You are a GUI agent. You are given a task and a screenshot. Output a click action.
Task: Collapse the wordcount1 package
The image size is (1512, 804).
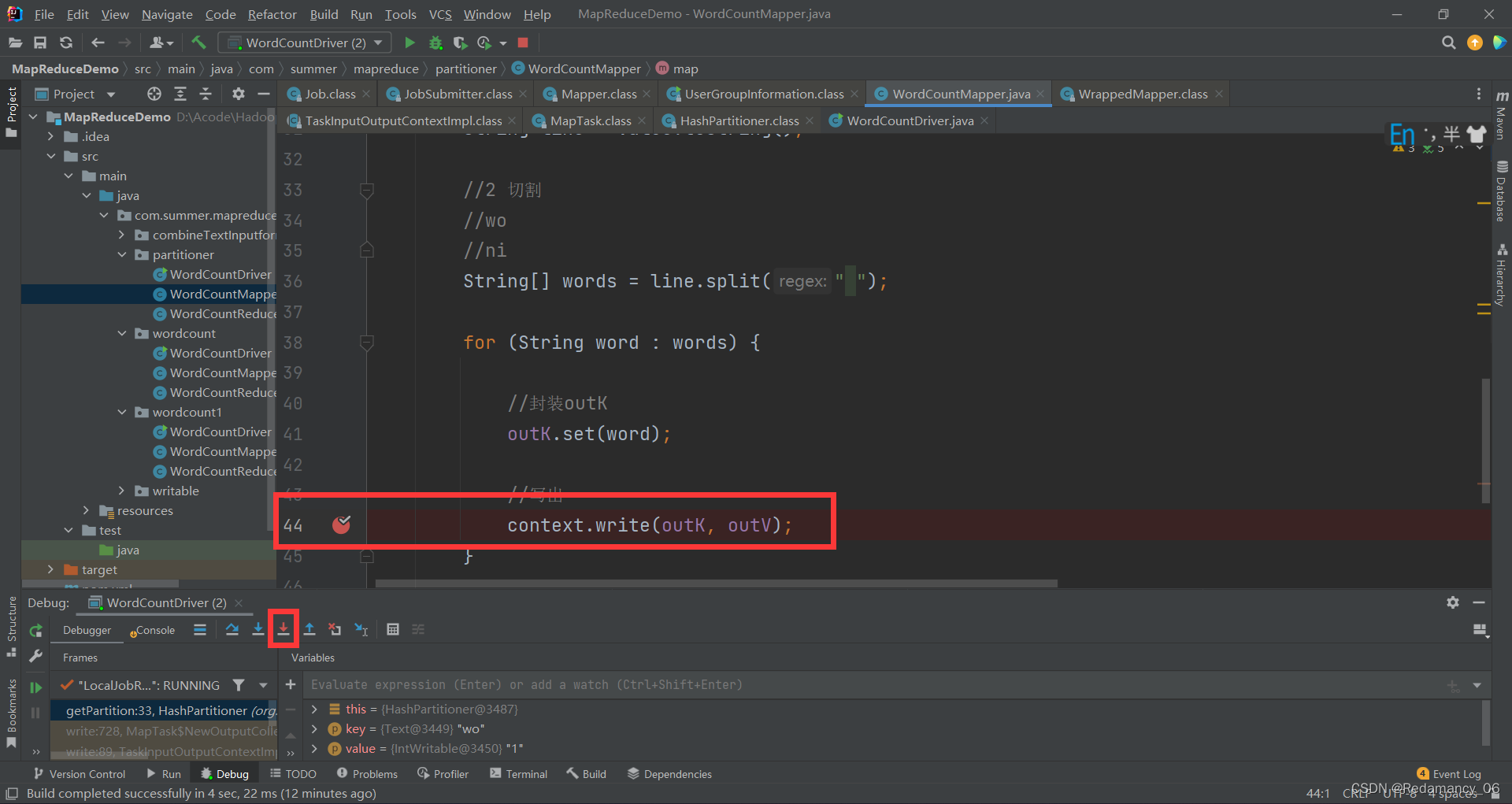(122, 412)
